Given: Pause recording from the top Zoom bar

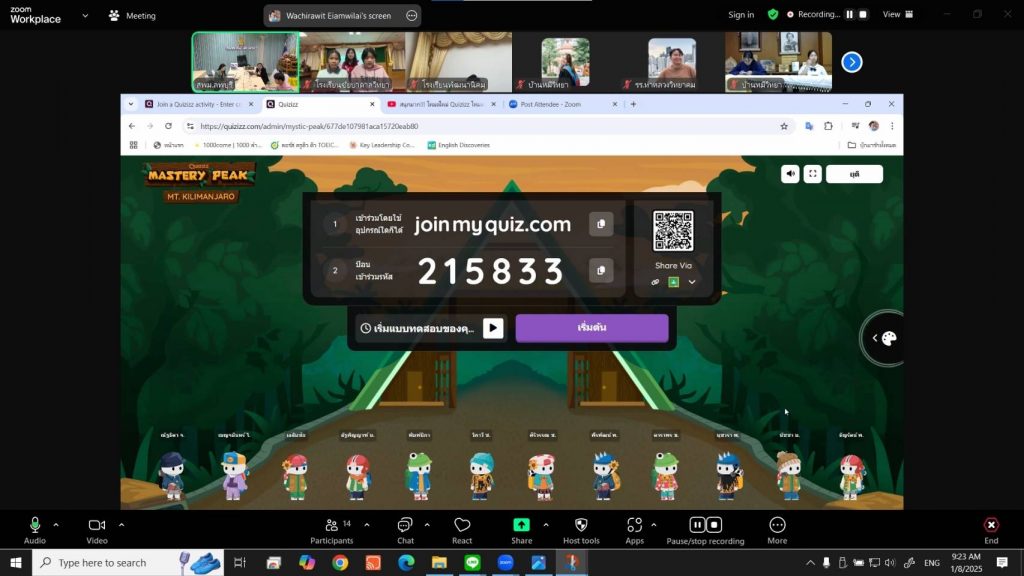Looking at the screenshot, I should [850, 14].
